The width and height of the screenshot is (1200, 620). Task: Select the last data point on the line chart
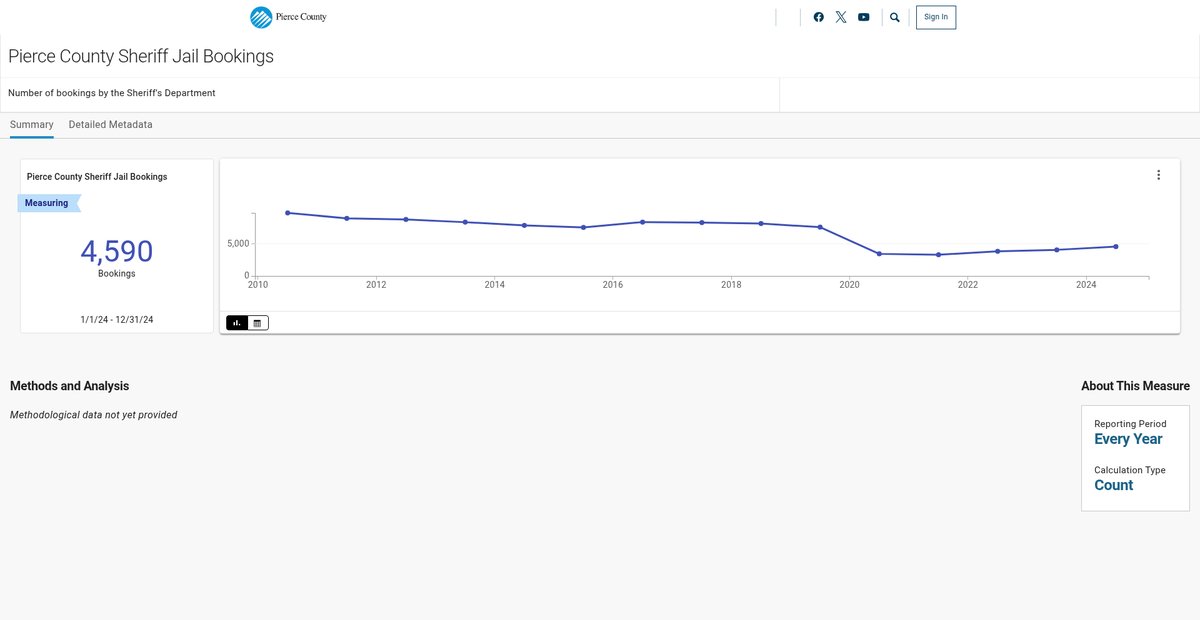1115,246
